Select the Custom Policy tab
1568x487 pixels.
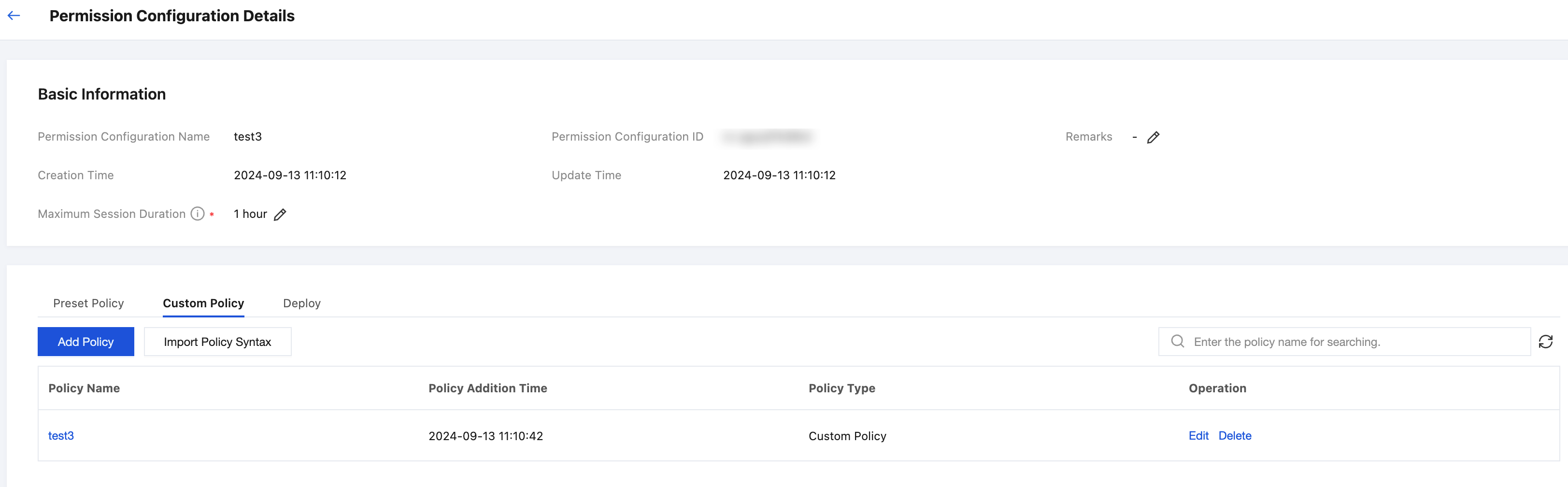coord(203,303)
